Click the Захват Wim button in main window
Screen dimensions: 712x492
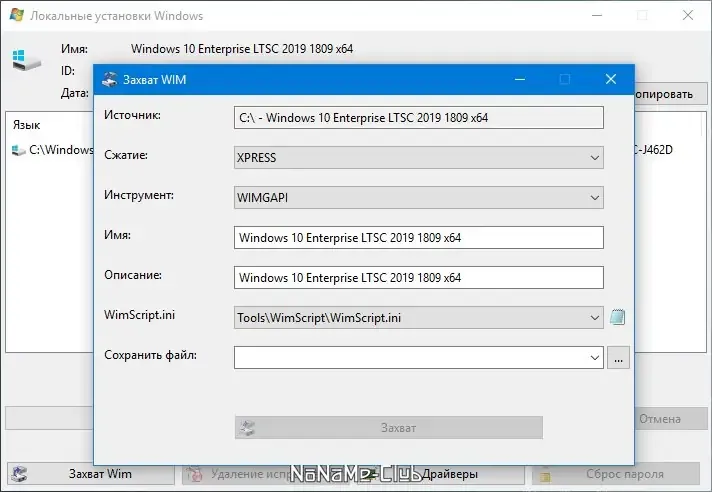click(91, 474)
